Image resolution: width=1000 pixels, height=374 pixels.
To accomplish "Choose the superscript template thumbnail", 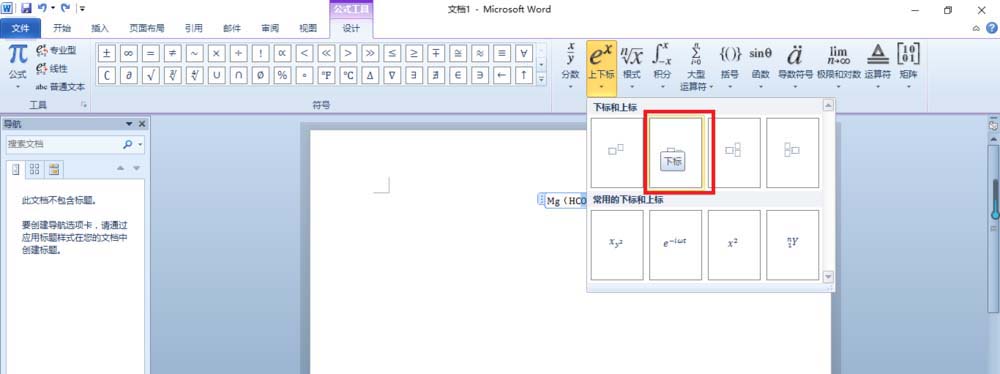I will point(616,153).
